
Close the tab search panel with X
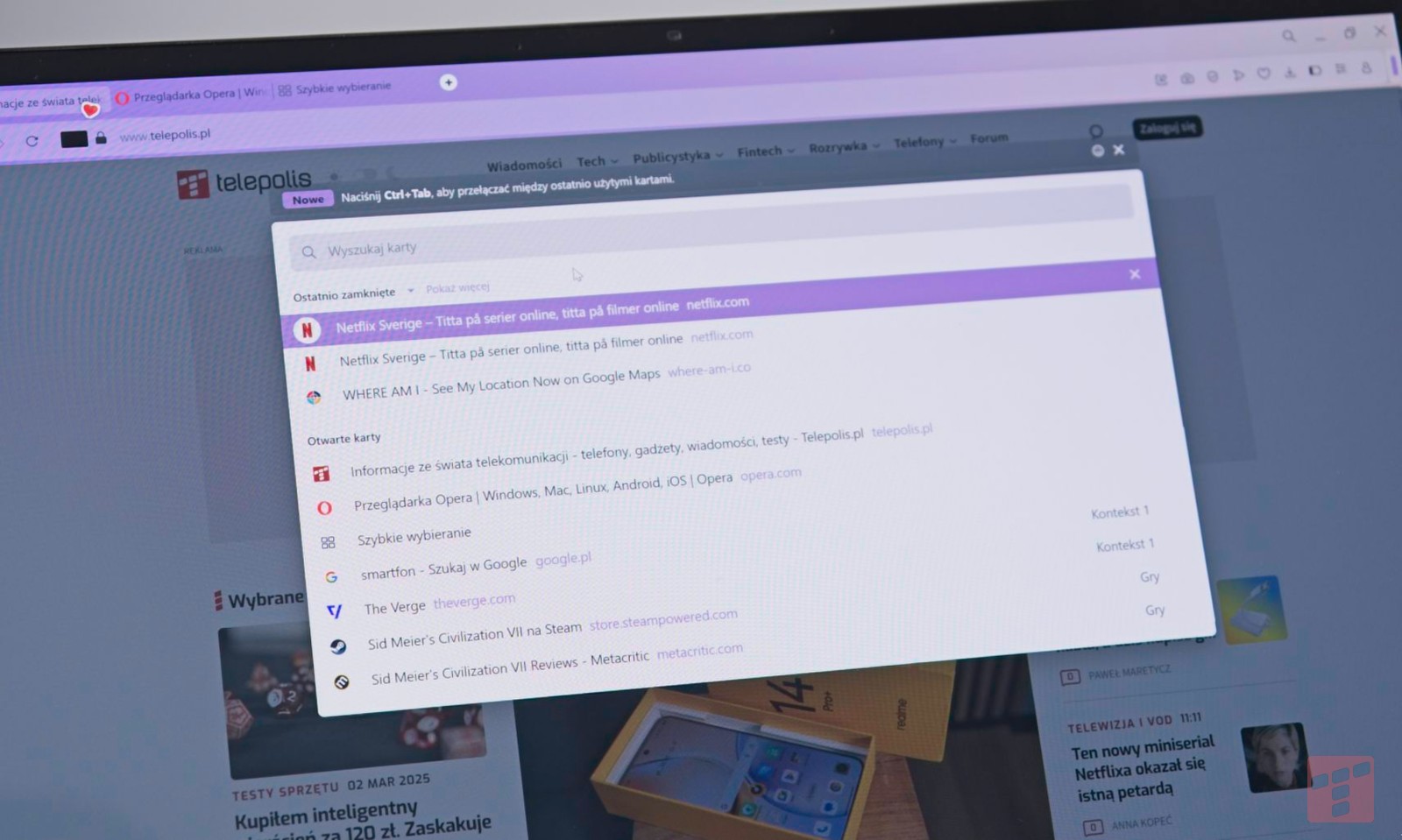point(1119,150)
